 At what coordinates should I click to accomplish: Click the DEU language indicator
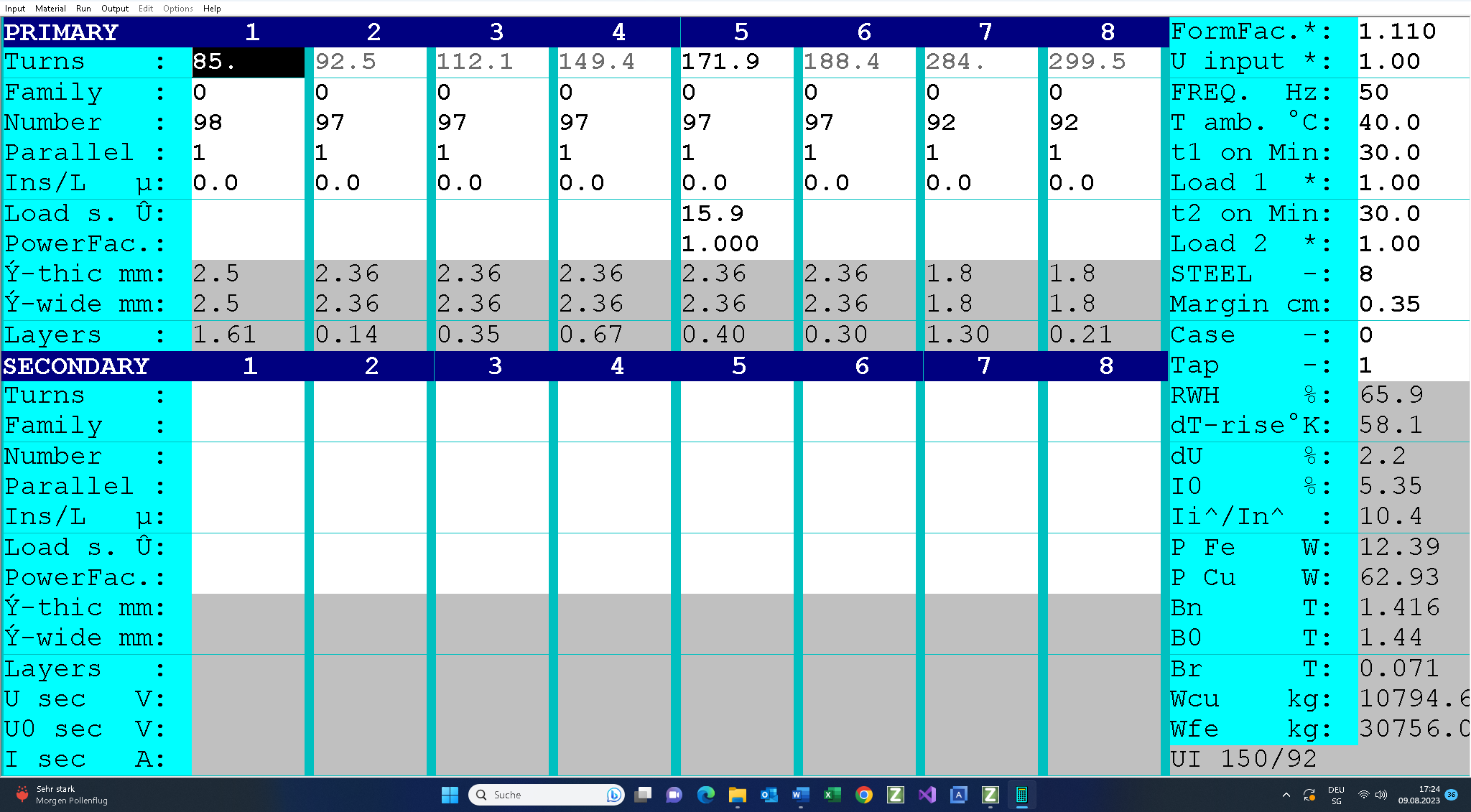point(1336,795)
